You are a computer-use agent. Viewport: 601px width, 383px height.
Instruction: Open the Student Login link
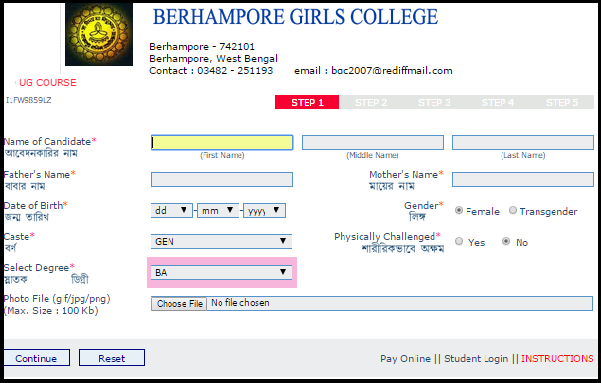coord(476,359)
